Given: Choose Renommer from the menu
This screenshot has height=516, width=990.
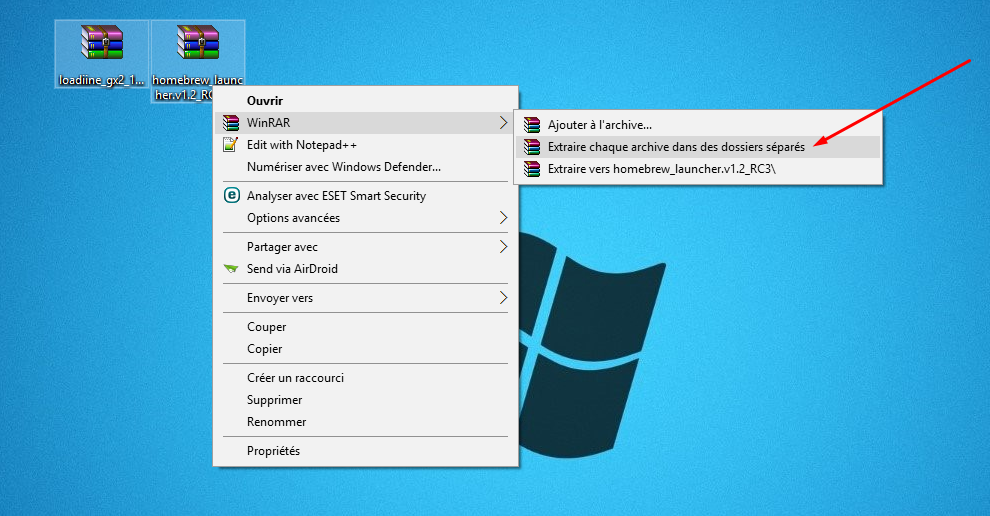Looking at the screenshot, I should tap(365, 422).
